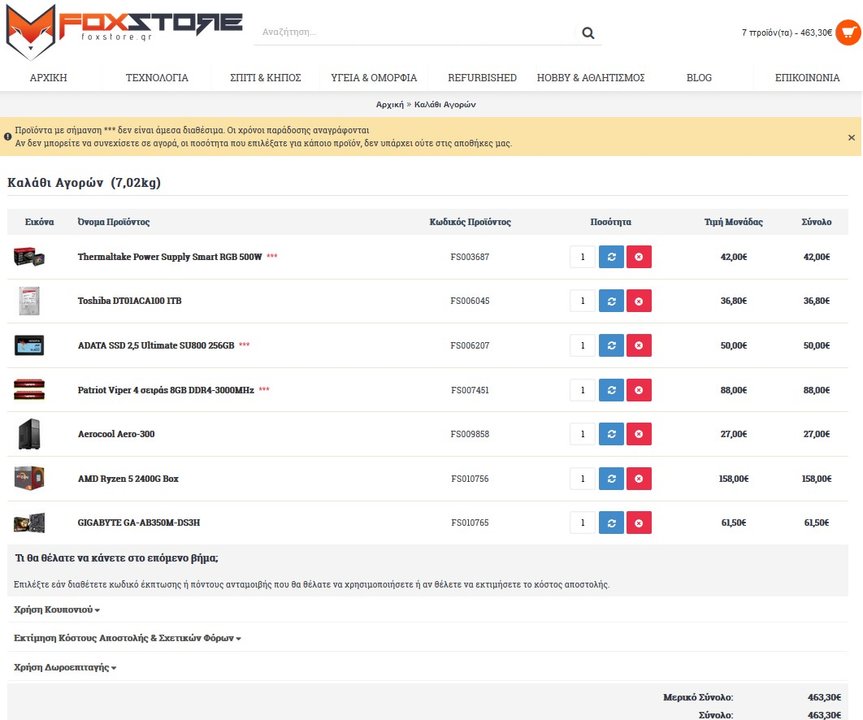Screen dimensions: 863x720
Task: Click the Αναζήτηση search field
Action: tap(416, 32)
